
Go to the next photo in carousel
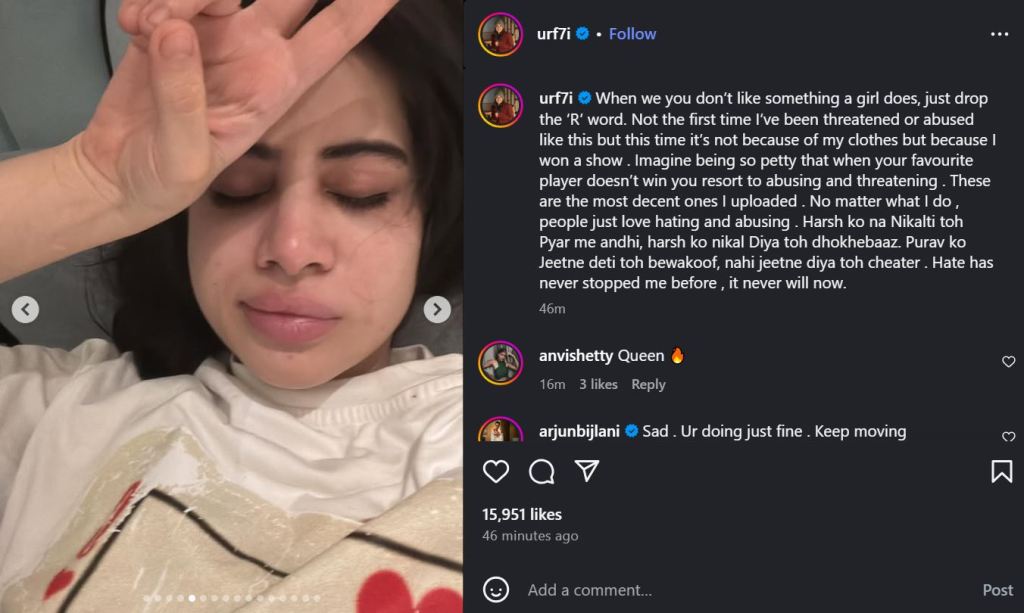pos(437,310)
